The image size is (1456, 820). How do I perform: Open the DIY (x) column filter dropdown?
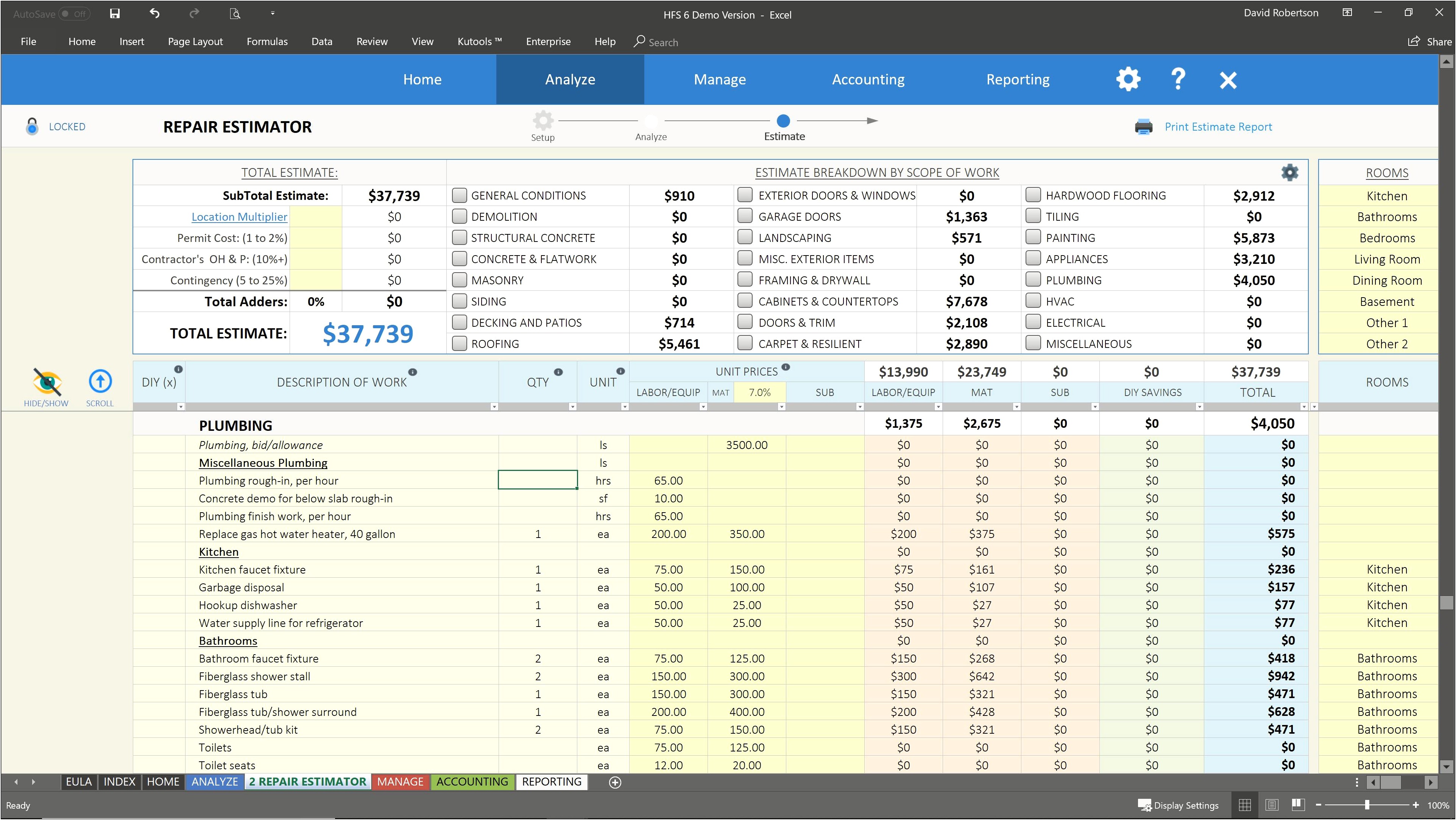181,407
